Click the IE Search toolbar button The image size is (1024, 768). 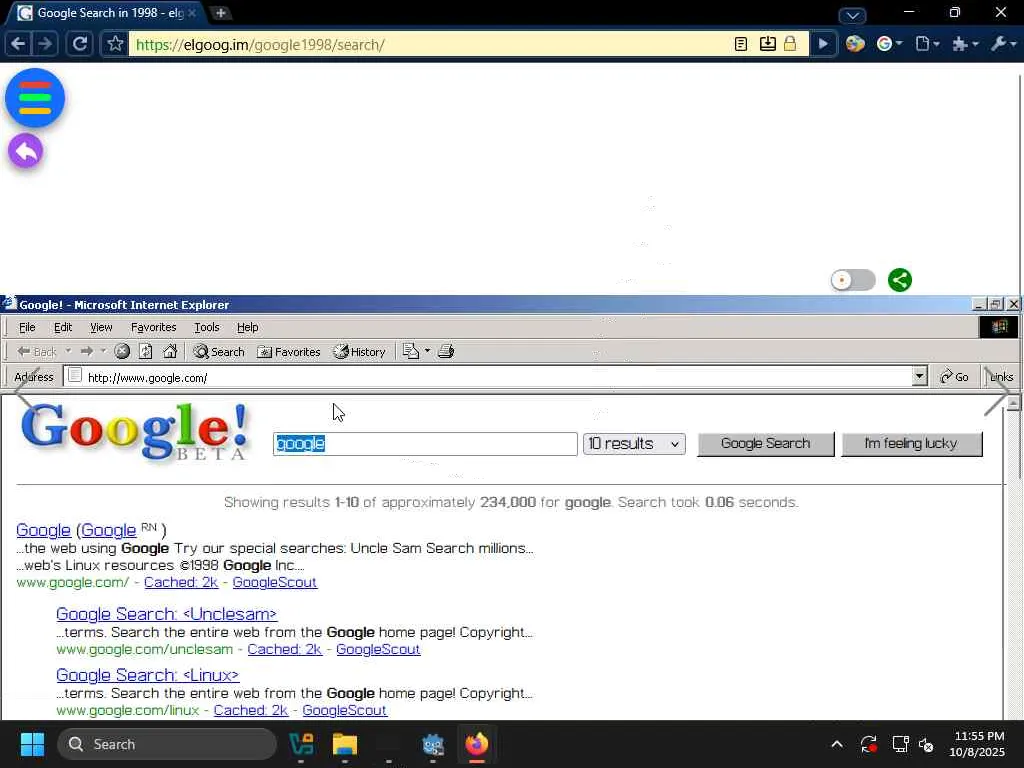[219, 351]
